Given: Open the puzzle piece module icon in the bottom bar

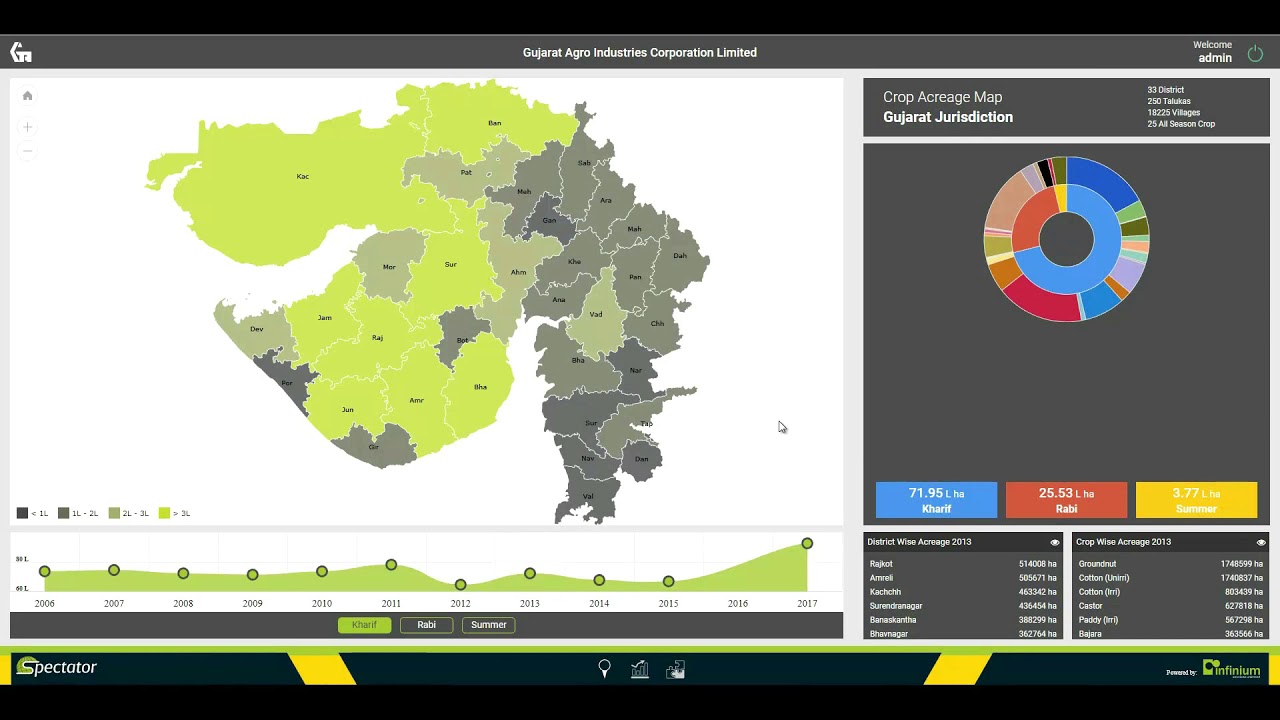Looking at the screenshot, I should [676, 669].
